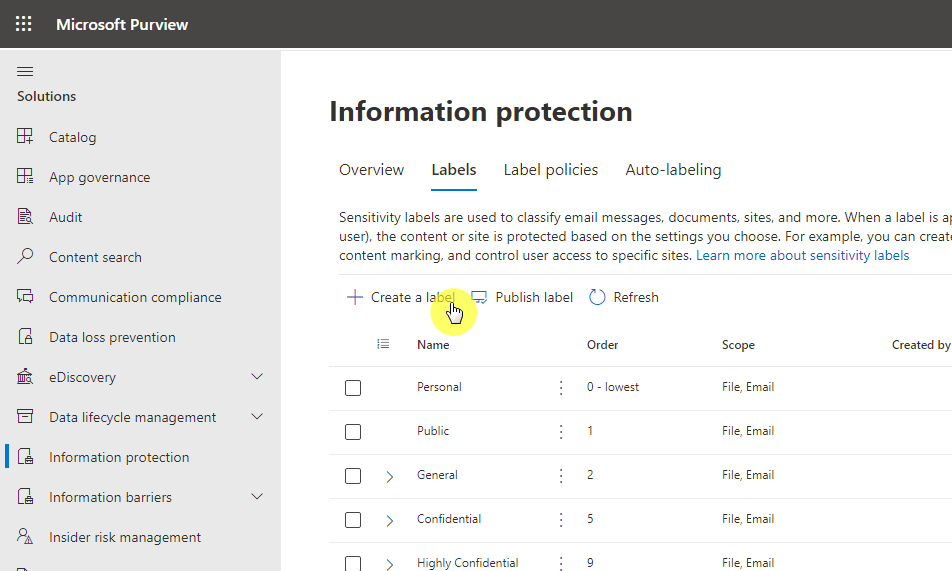
Task: Expand the Information barriers chevron
Action: pos(257,497)
